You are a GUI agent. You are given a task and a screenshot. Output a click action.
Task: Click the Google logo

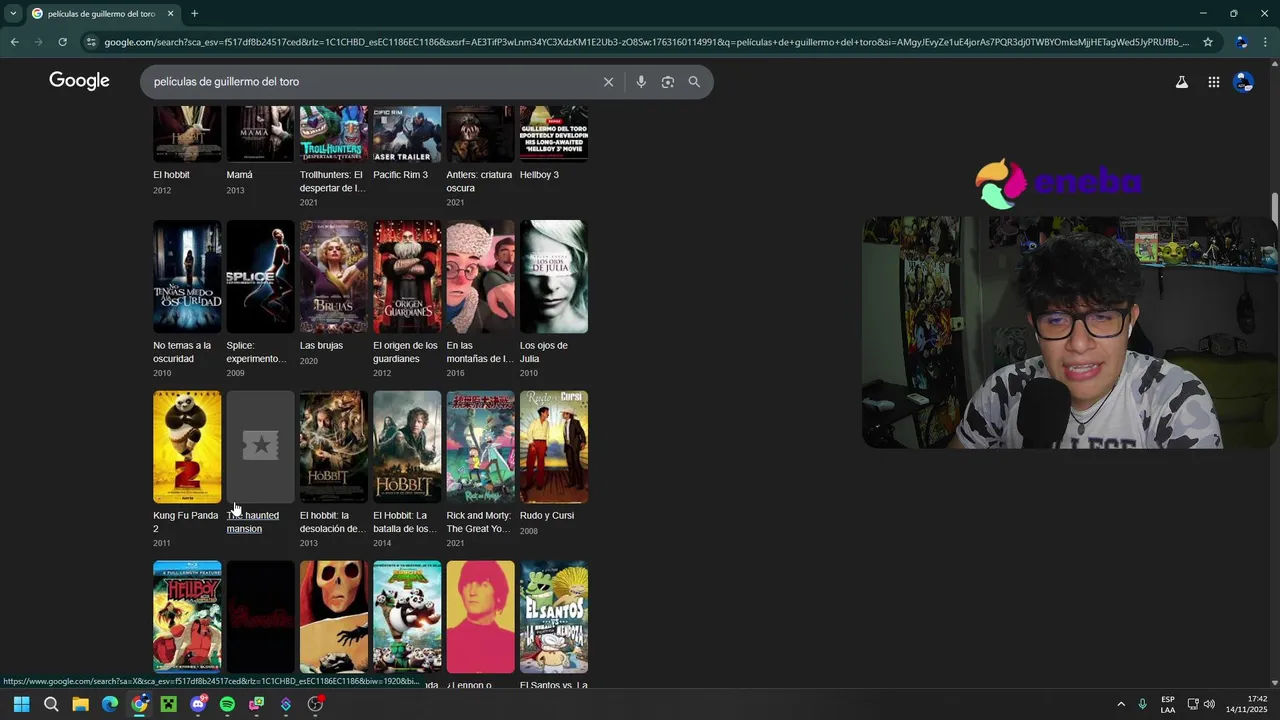click(79, 81)
